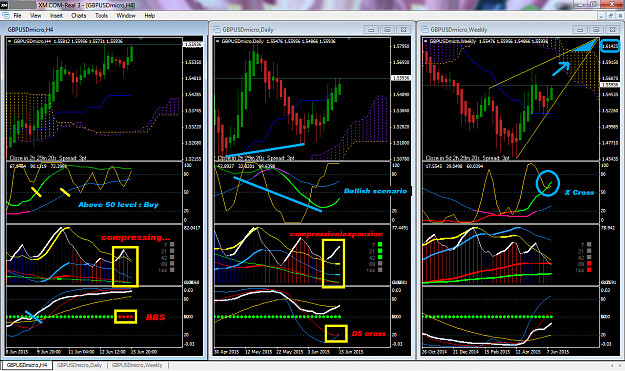This screenshot has height=371, width=625.
Task: Click the 'BBS' label on H4 chart
Action: [x=155, y=317]
